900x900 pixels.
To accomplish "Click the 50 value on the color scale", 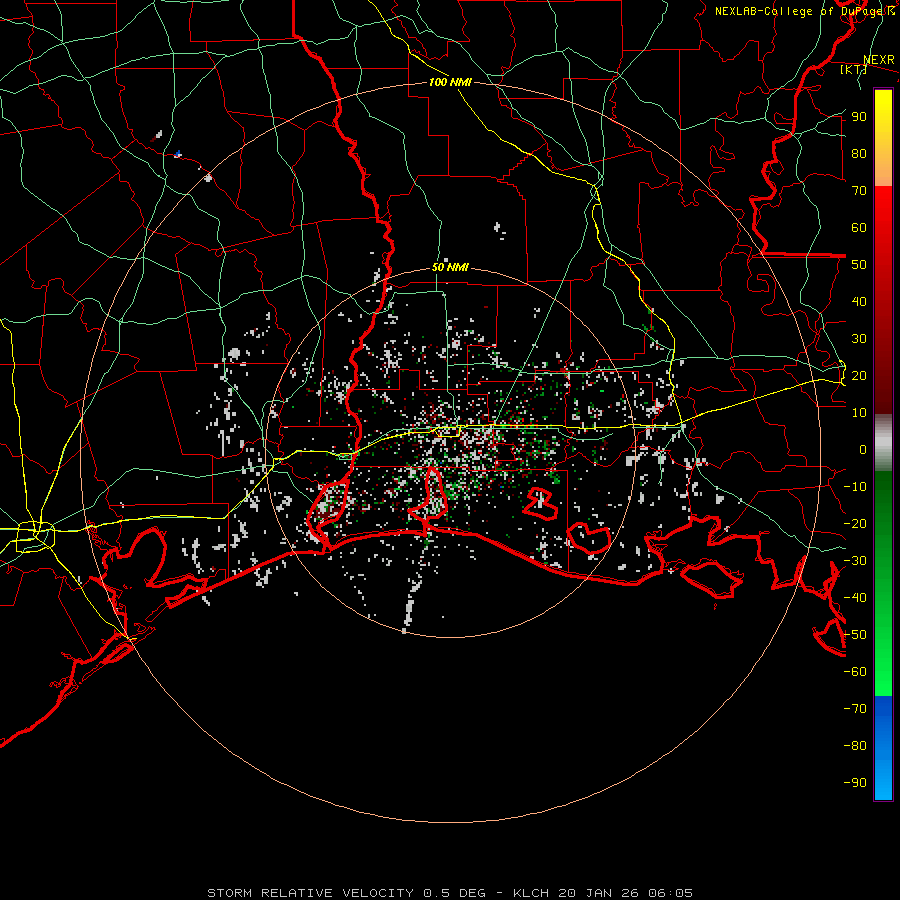I will [x=859, y=265].
